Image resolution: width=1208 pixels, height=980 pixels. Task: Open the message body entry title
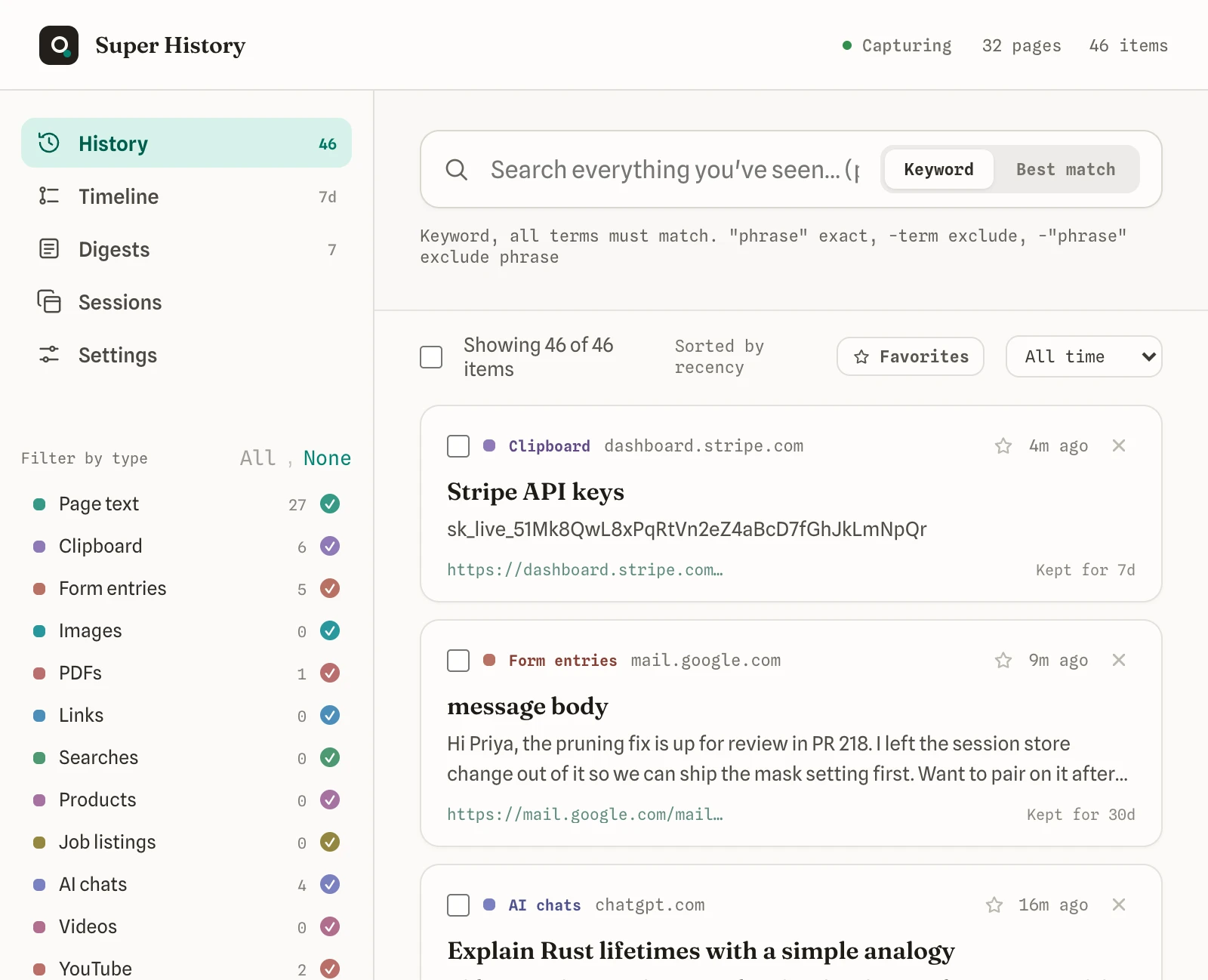[528, 706]
